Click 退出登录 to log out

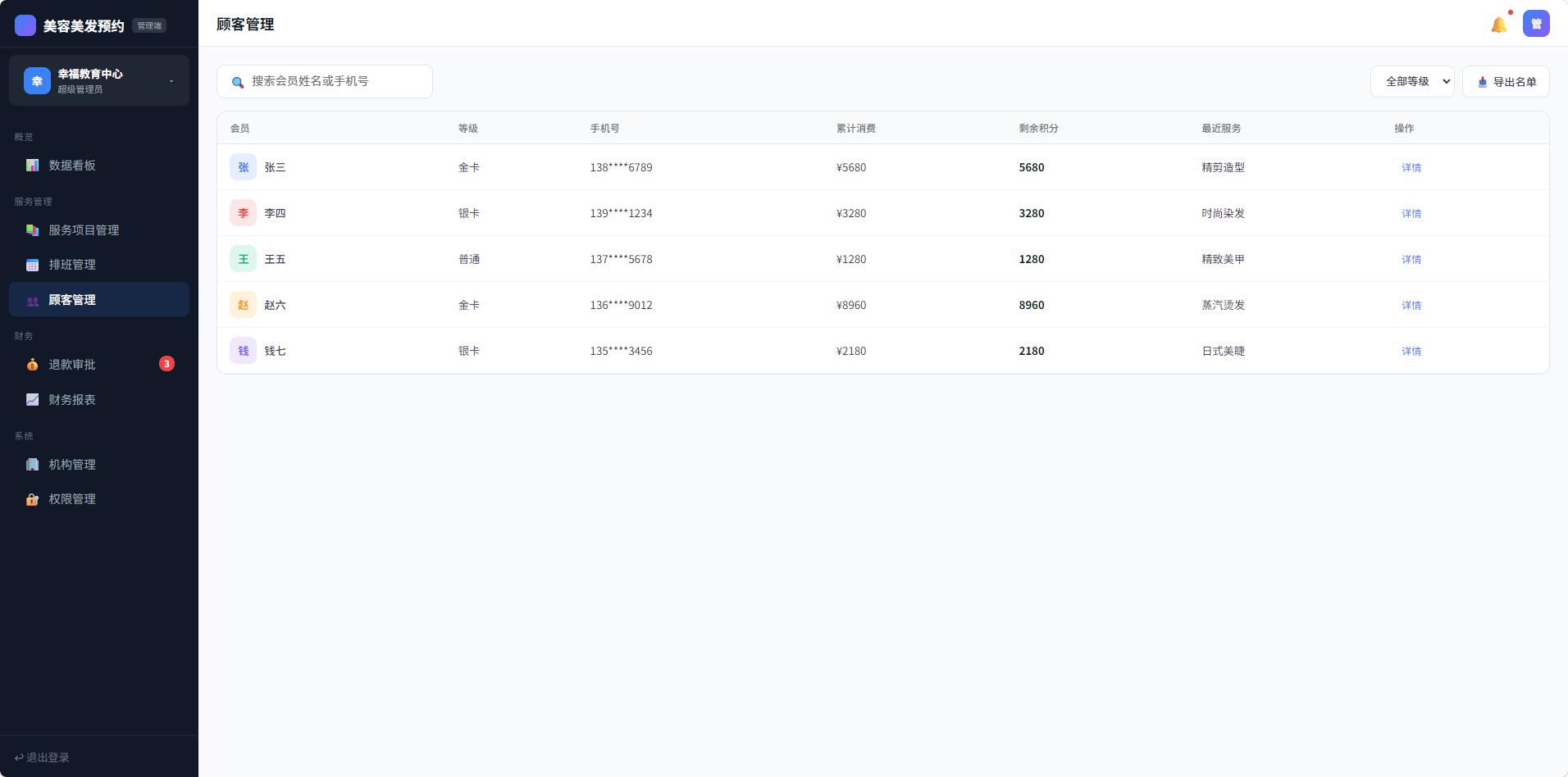click(x=43, y=757)
